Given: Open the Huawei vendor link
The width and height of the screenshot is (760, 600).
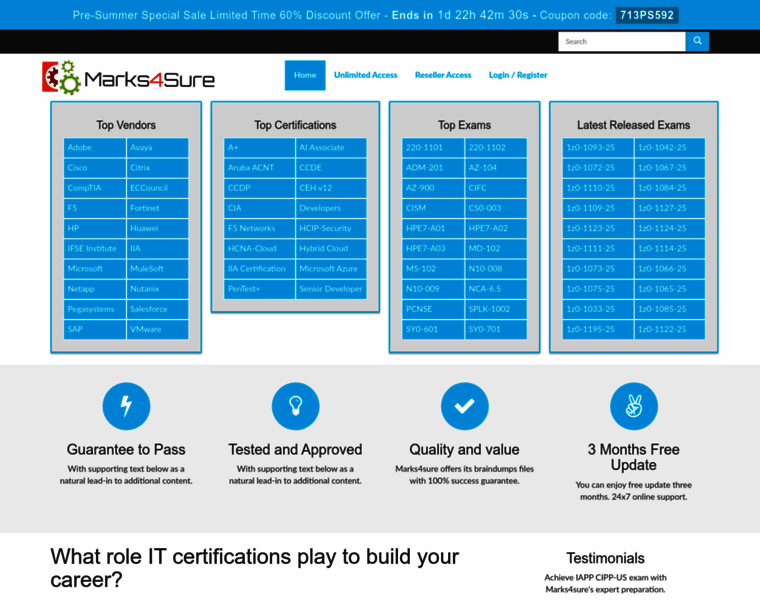Looking at the screenshot, I should pyautogui.click(x=158, y=228).
